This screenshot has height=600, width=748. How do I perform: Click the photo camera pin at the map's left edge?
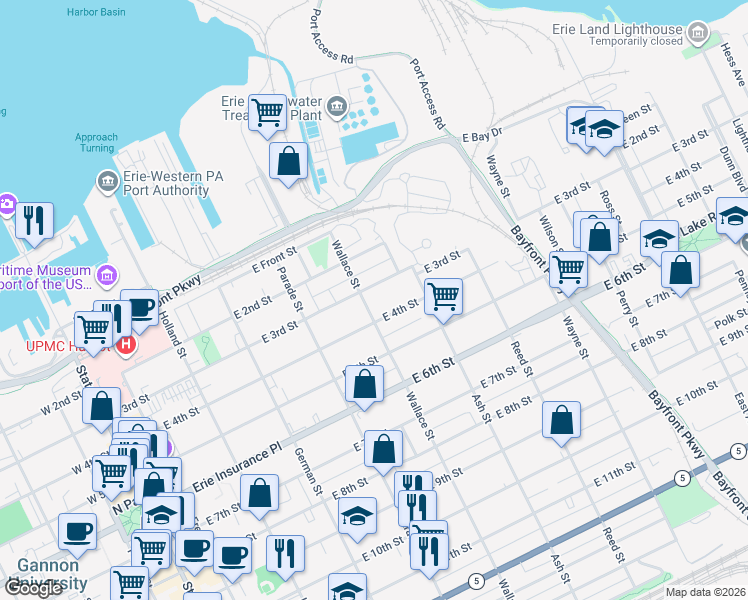pos(6,205)
